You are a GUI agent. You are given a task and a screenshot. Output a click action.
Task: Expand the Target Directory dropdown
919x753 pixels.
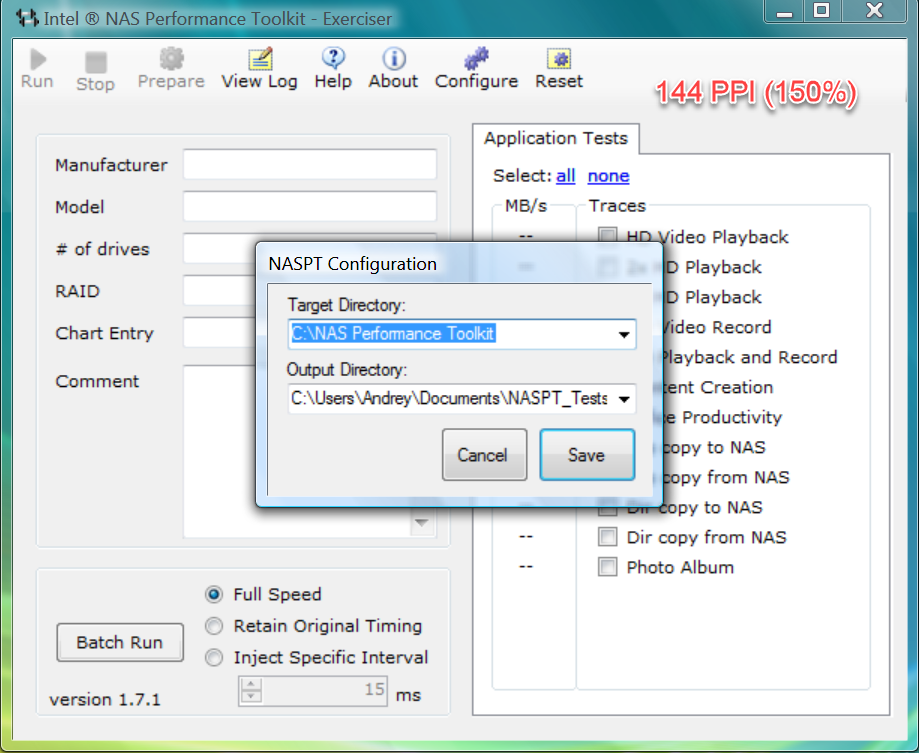[x=624, y=334]
